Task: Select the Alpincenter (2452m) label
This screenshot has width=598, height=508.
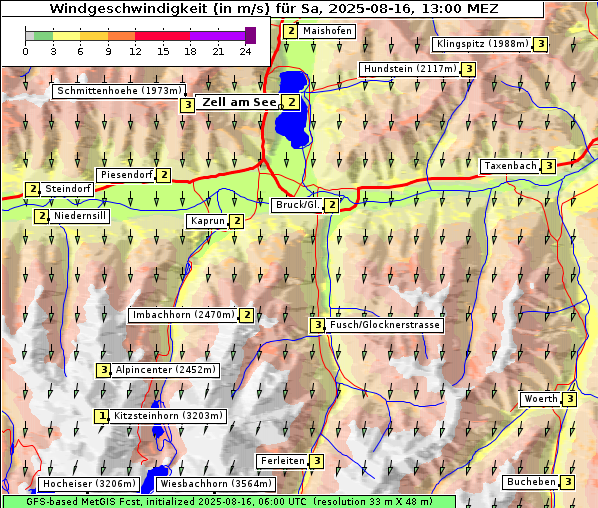Action: (x=165, y=370)
